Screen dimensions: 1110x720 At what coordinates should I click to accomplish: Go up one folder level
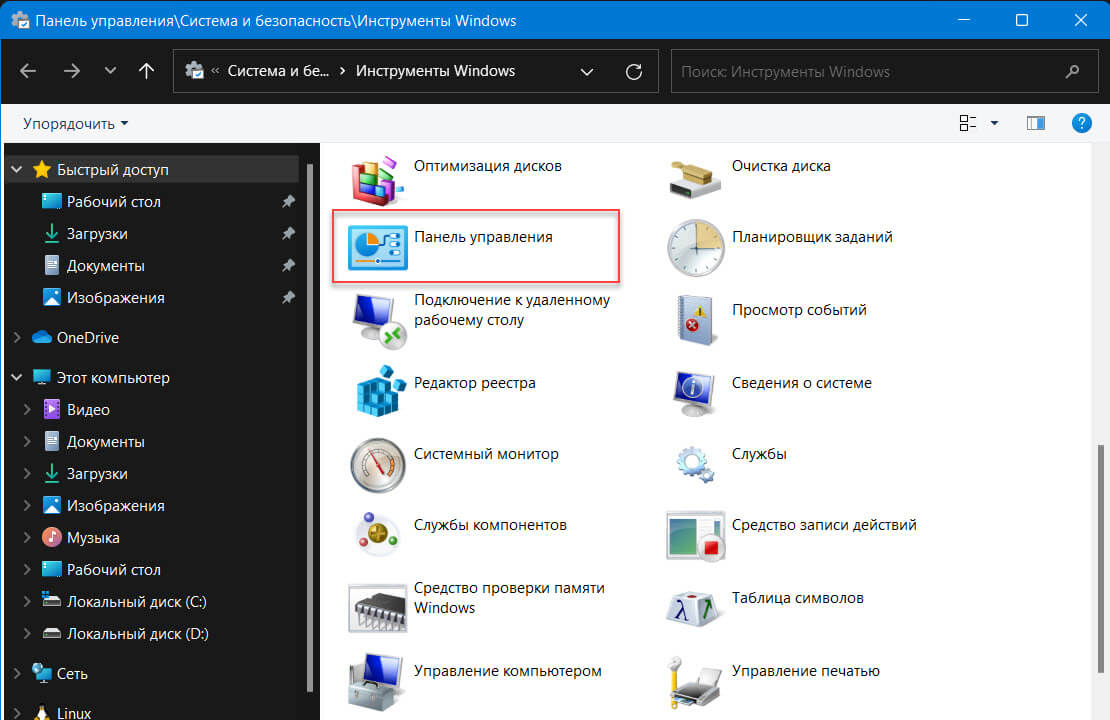point(147,71)
